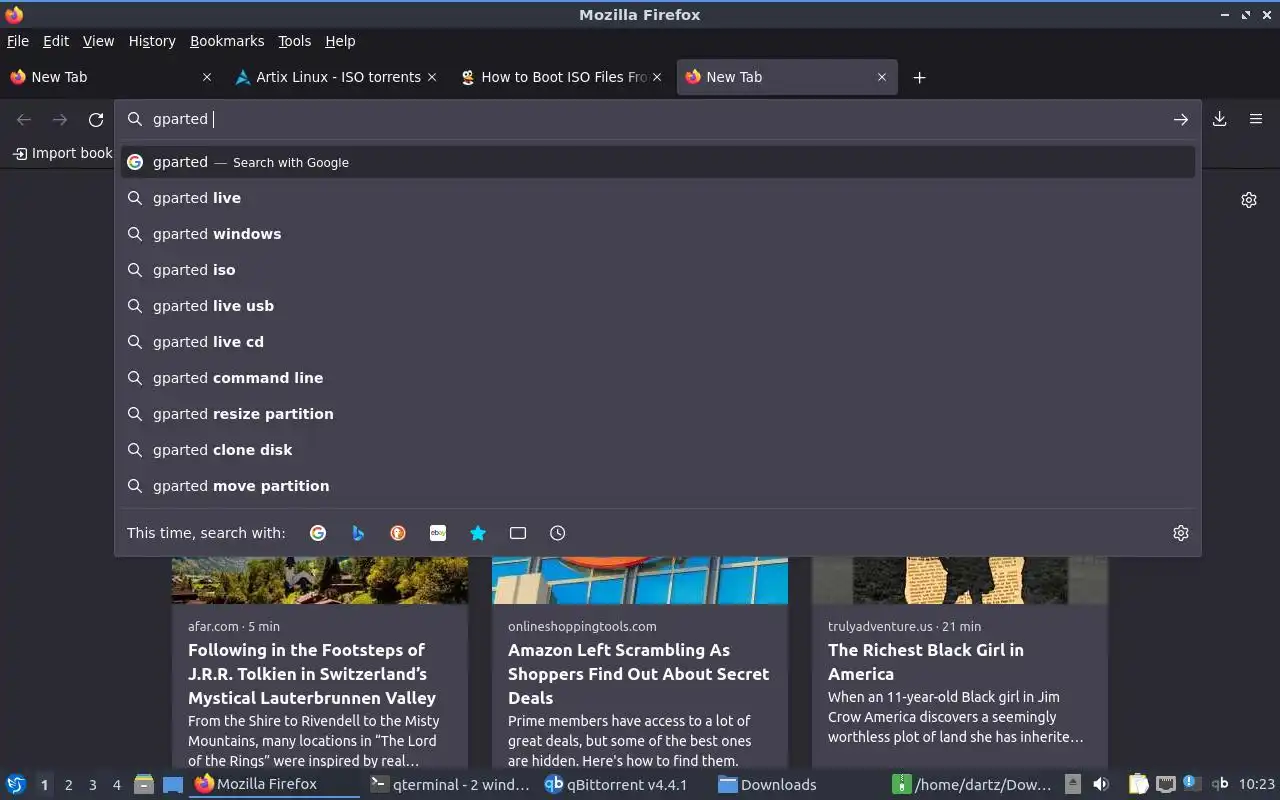This screenshot has height=800, width=1280.
Task: Open the View menu
Action: coord(98,41)
